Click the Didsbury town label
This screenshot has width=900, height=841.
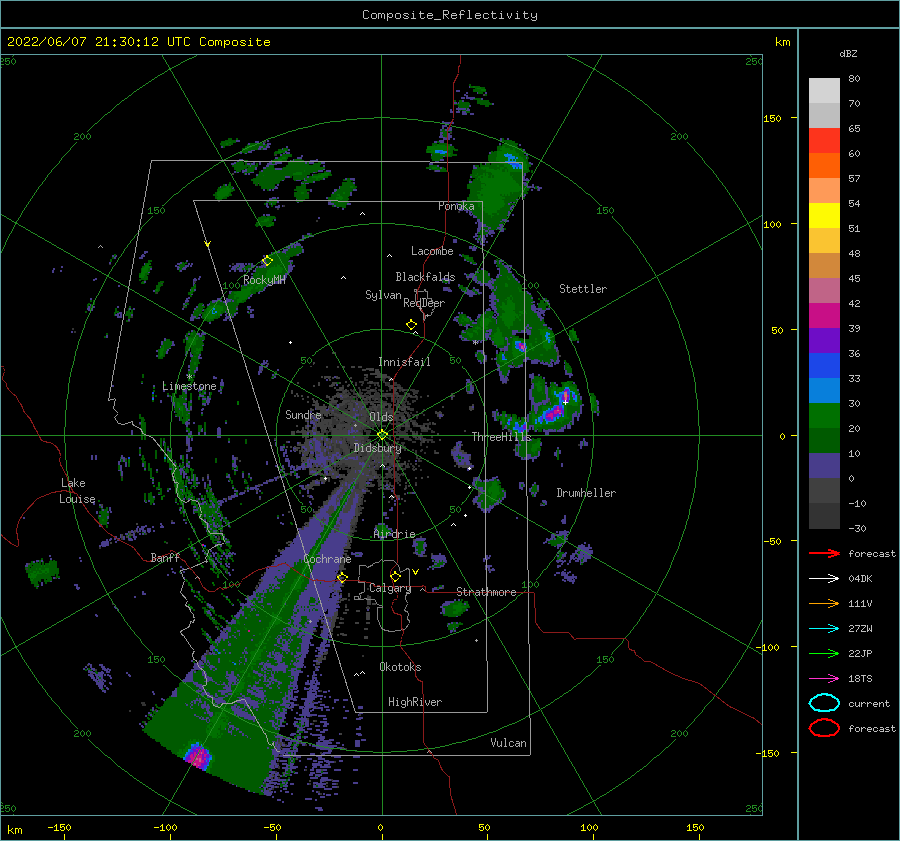tap(378, 448)
